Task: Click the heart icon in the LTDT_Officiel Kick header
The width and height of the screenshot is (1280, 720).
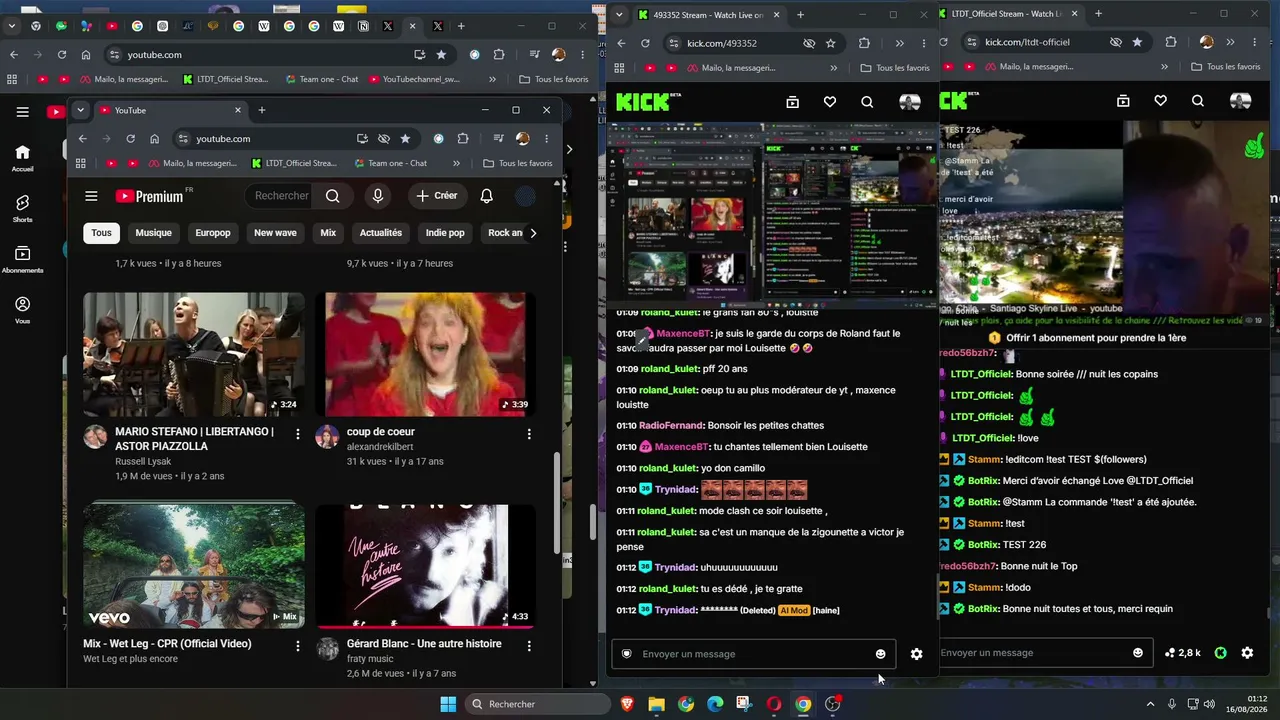Action: 1160,101
